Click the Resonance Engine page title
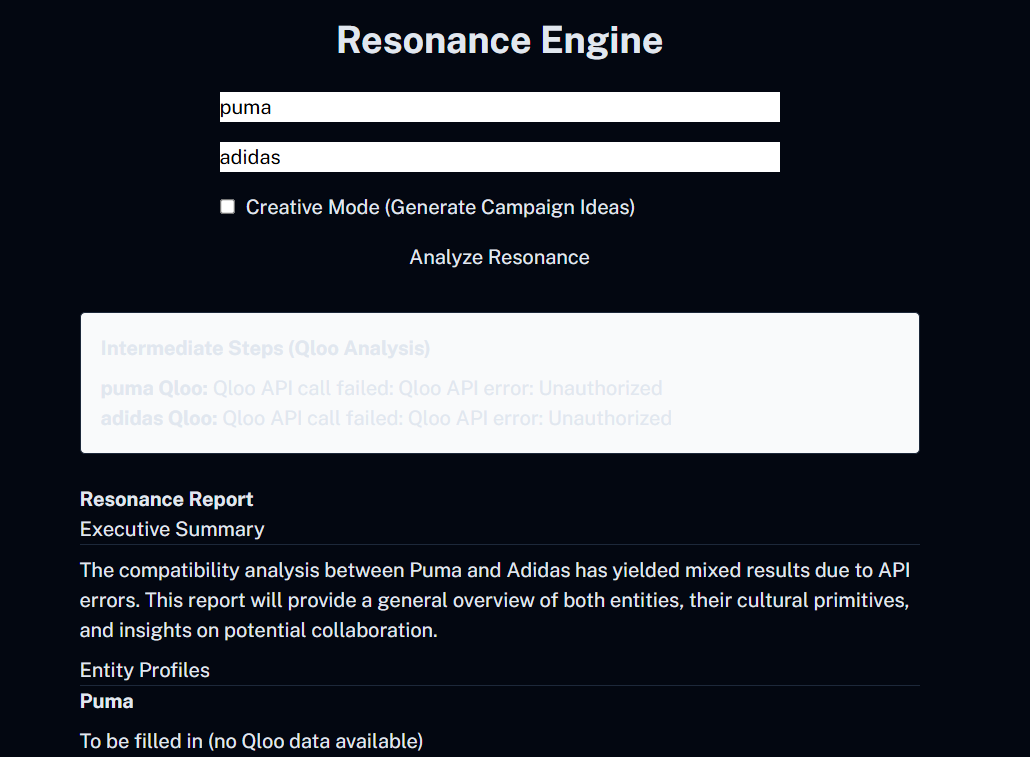Viewport: 1030px width, 757px height. coord(499,40)
